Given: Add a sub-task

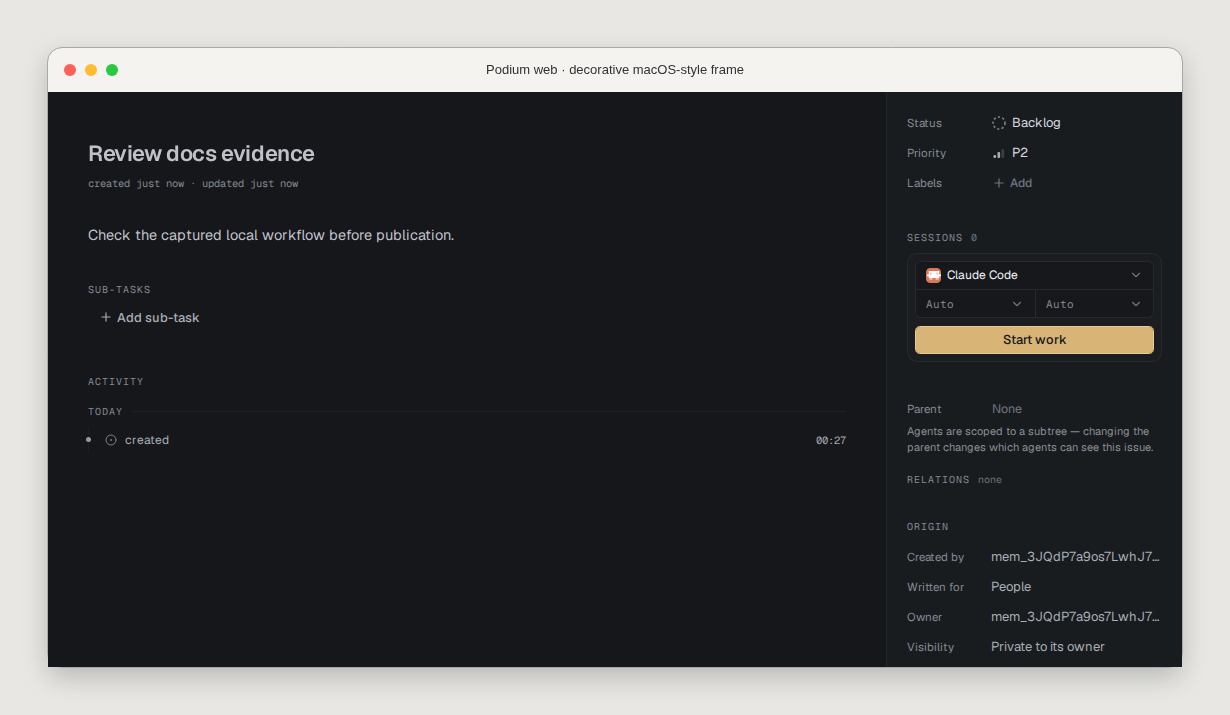Looking at the screenshot, I should [x=150, y=317].
